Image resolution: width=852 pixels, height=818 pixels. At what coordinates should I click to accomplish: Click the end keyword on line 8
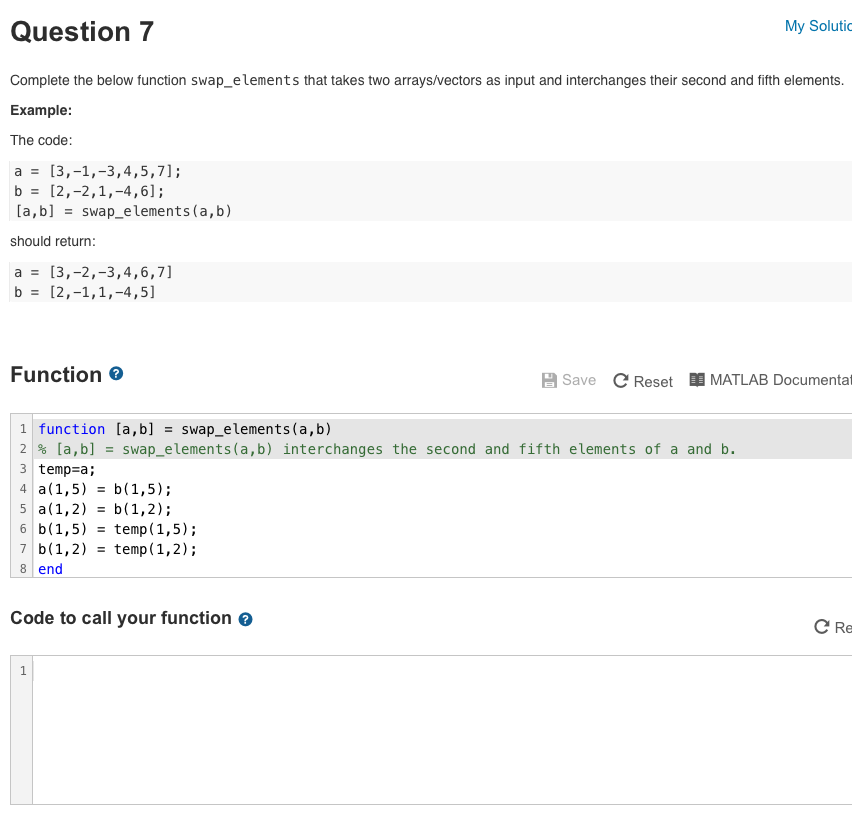[x=49, y=569]
